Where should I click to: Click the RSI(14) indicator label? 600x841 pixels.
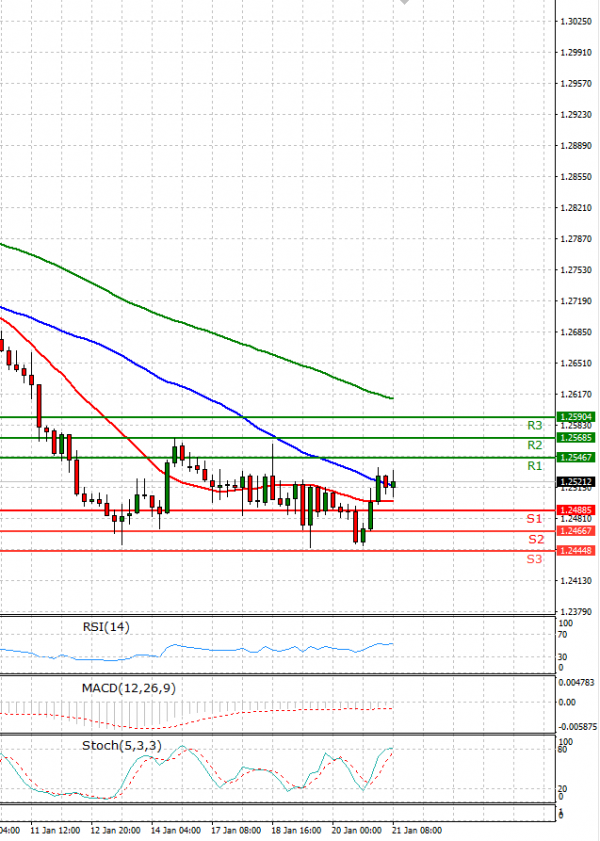tap(106, 626)
